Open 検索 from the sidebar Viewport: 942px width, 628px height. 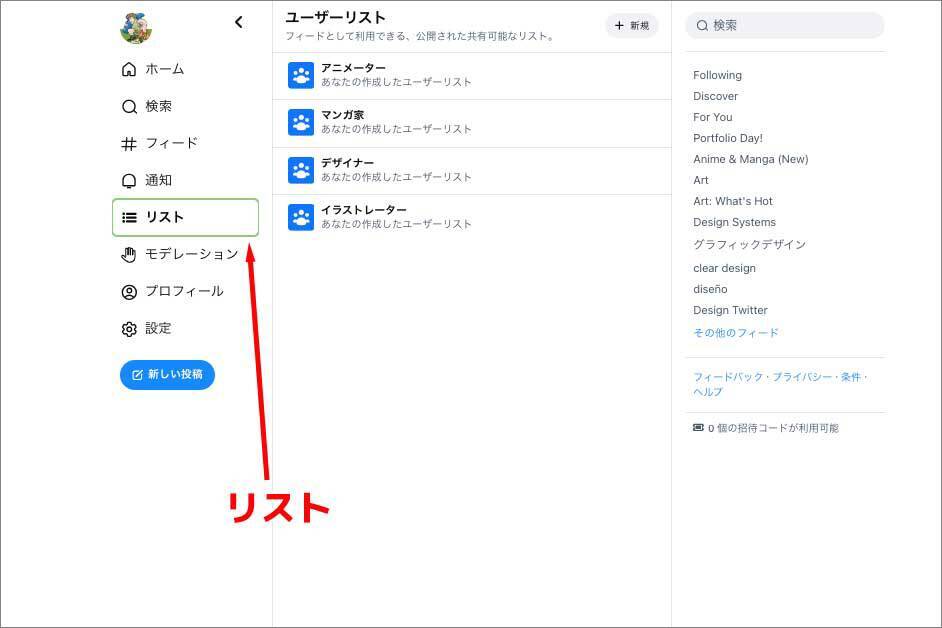158,106
